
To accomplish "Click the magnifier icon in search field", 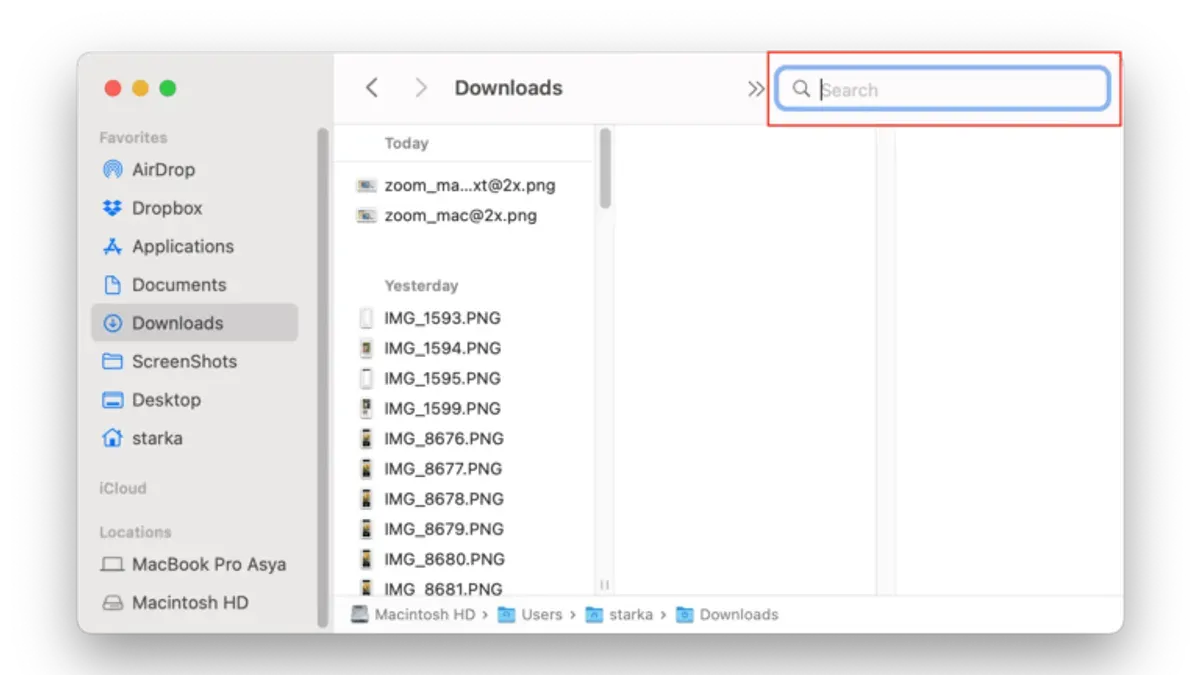I will pyautogui.click(x=801, y=89).
